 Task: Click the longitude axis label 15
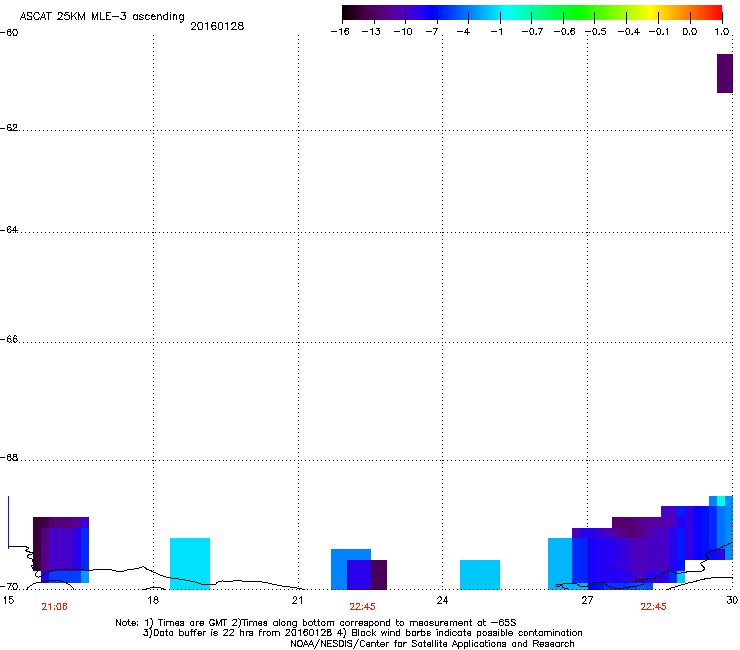[8, 600]
